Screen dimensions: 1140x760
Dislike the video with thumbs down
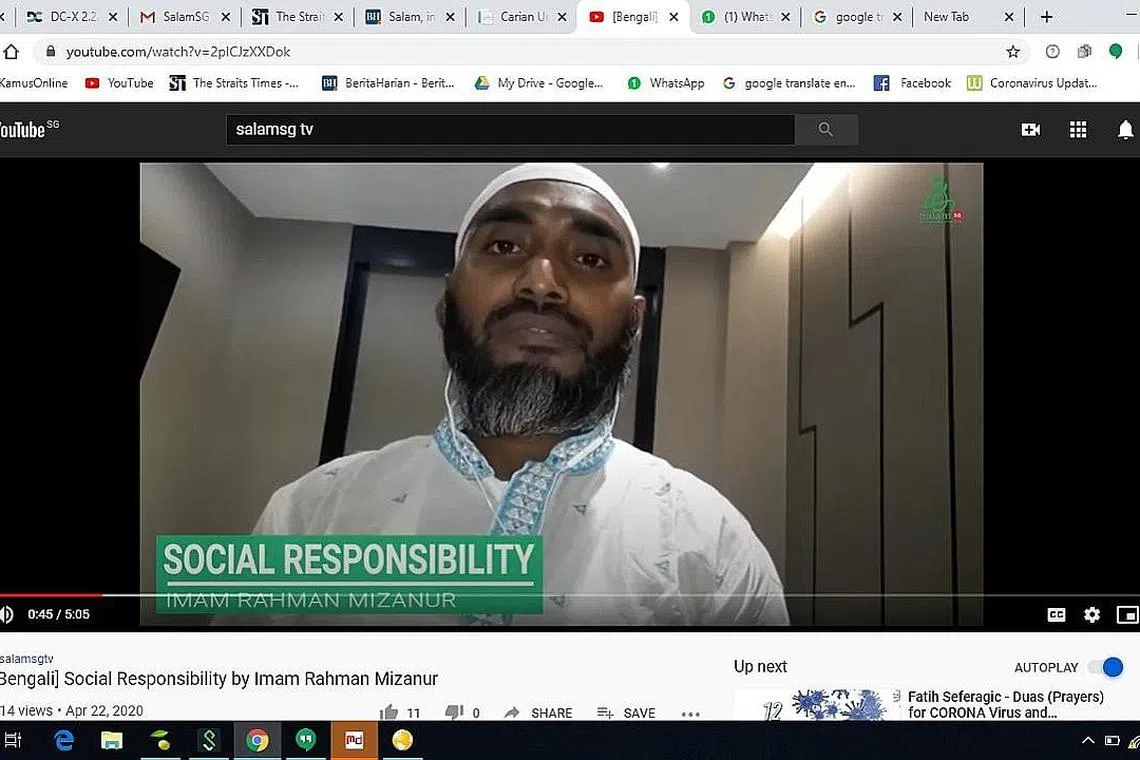[454, 712]
